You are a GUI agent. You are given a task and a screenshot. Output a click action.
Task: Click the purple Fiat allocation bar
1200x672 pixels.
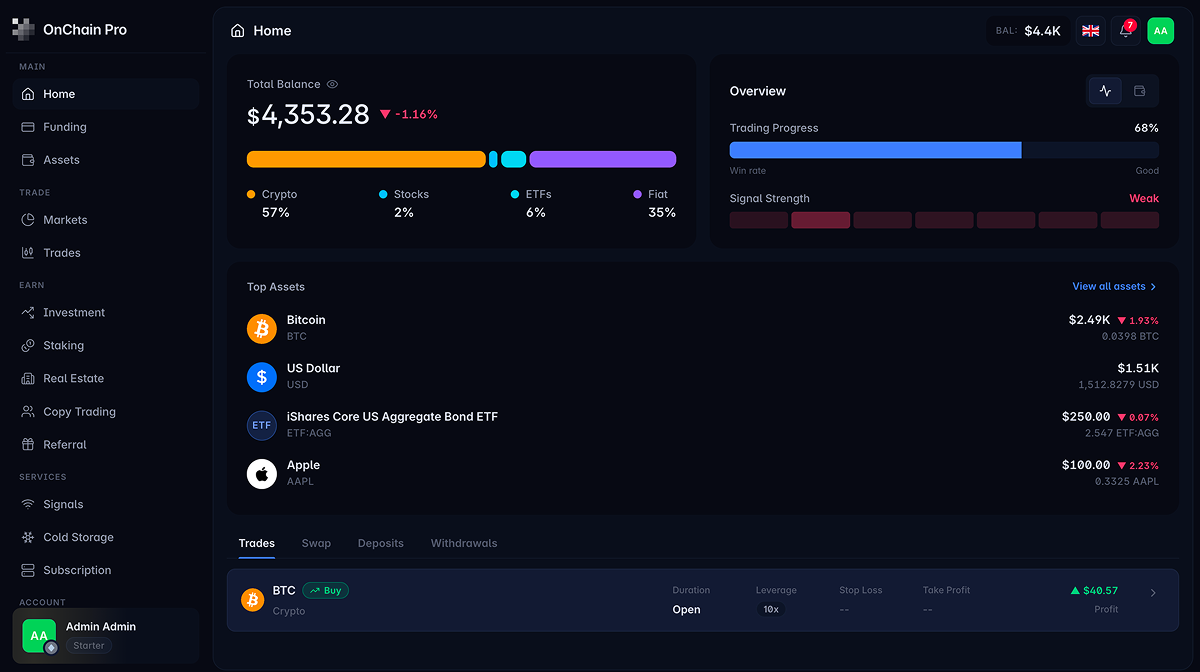coord(603,159)
